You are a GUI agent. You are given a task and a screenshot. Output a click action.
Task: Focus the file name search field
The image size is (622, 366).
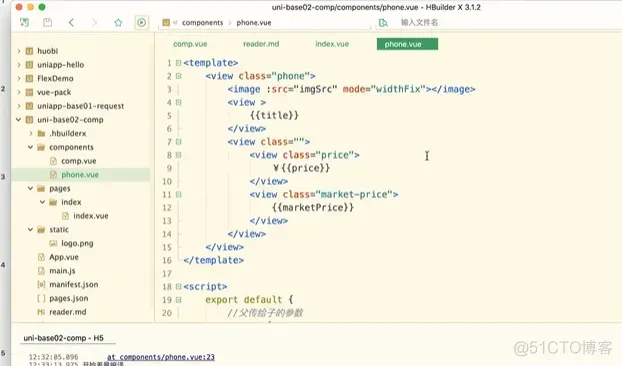[419, 23]
